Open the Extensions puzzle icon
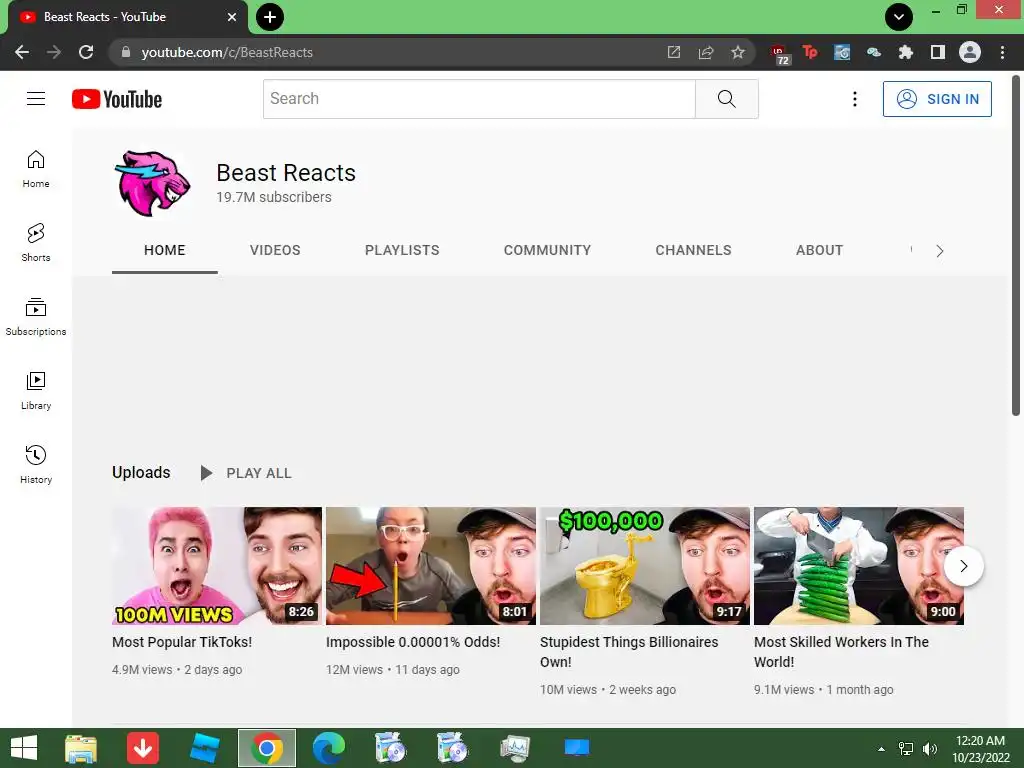The height and width of the screenshot is (768, 1024). tap(906, 52)
